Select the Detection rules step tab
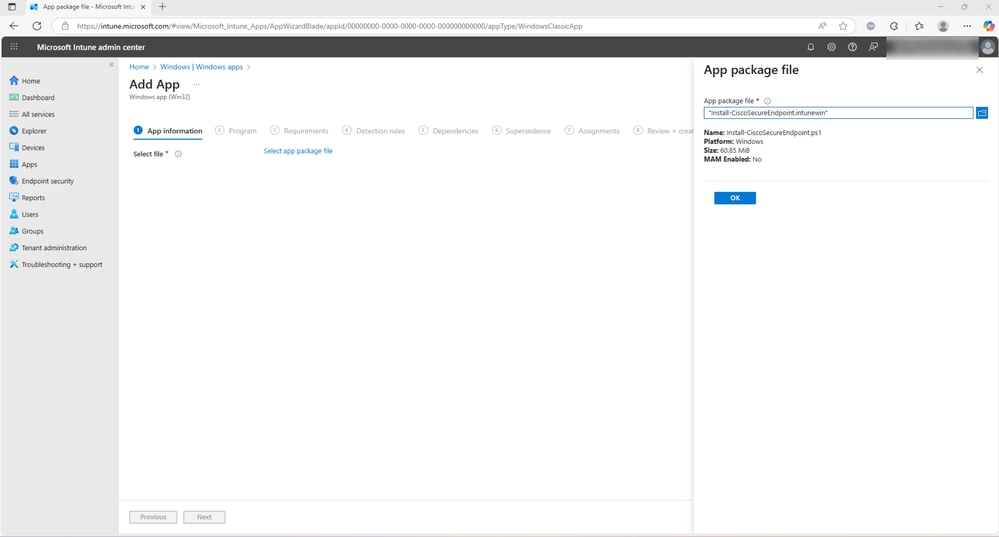The height and width of the screenshot is (537, 999). [373, 131]
